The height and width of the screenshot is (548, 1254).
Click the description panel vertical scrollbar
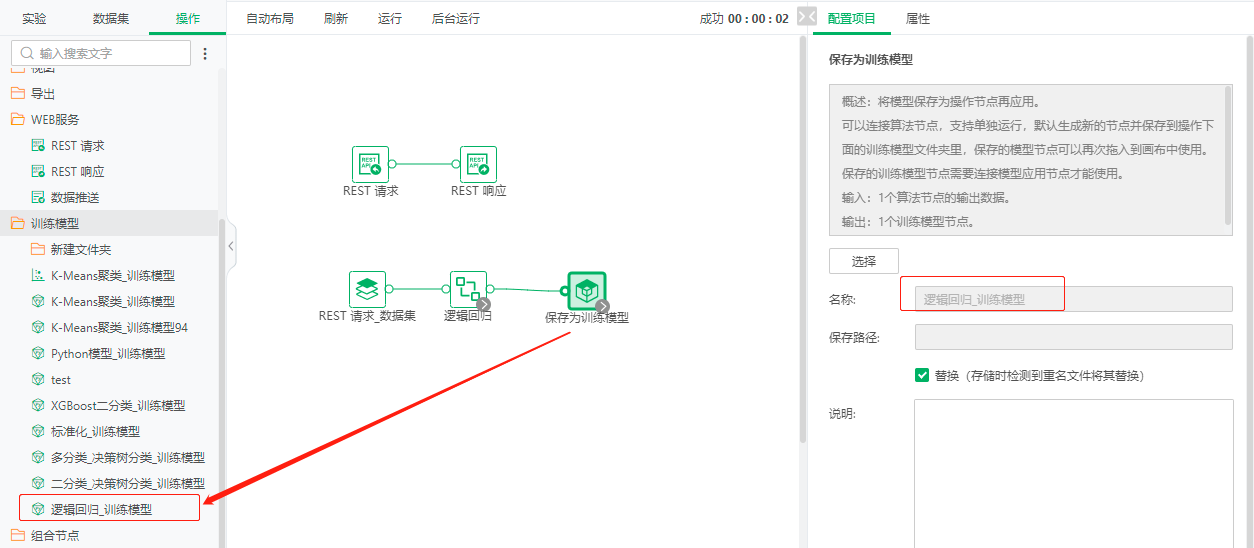pos(1228,153)
